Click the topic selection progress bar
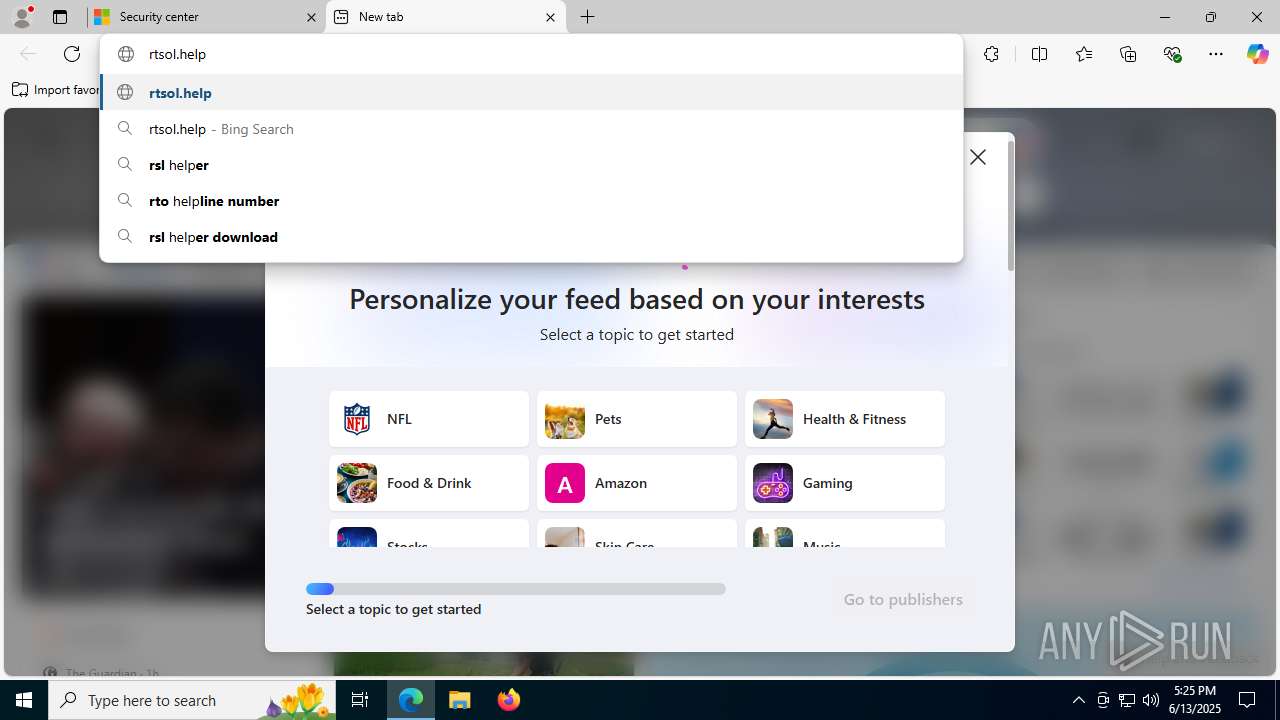This screenshot has width=1280, height=720. point(516,589)
